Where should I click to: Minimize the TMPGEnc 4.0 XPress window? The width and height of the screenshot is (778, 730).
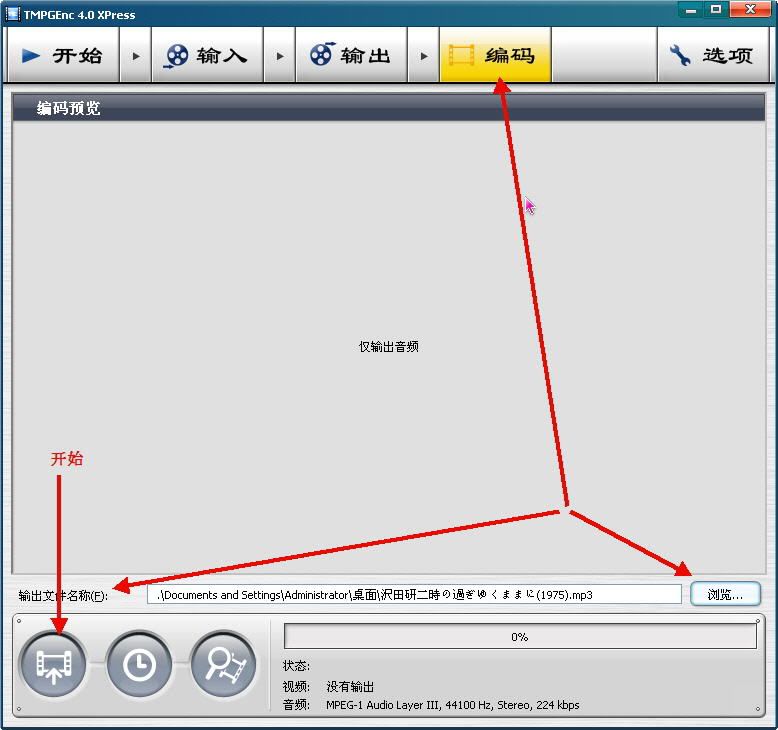click(690, 10)
